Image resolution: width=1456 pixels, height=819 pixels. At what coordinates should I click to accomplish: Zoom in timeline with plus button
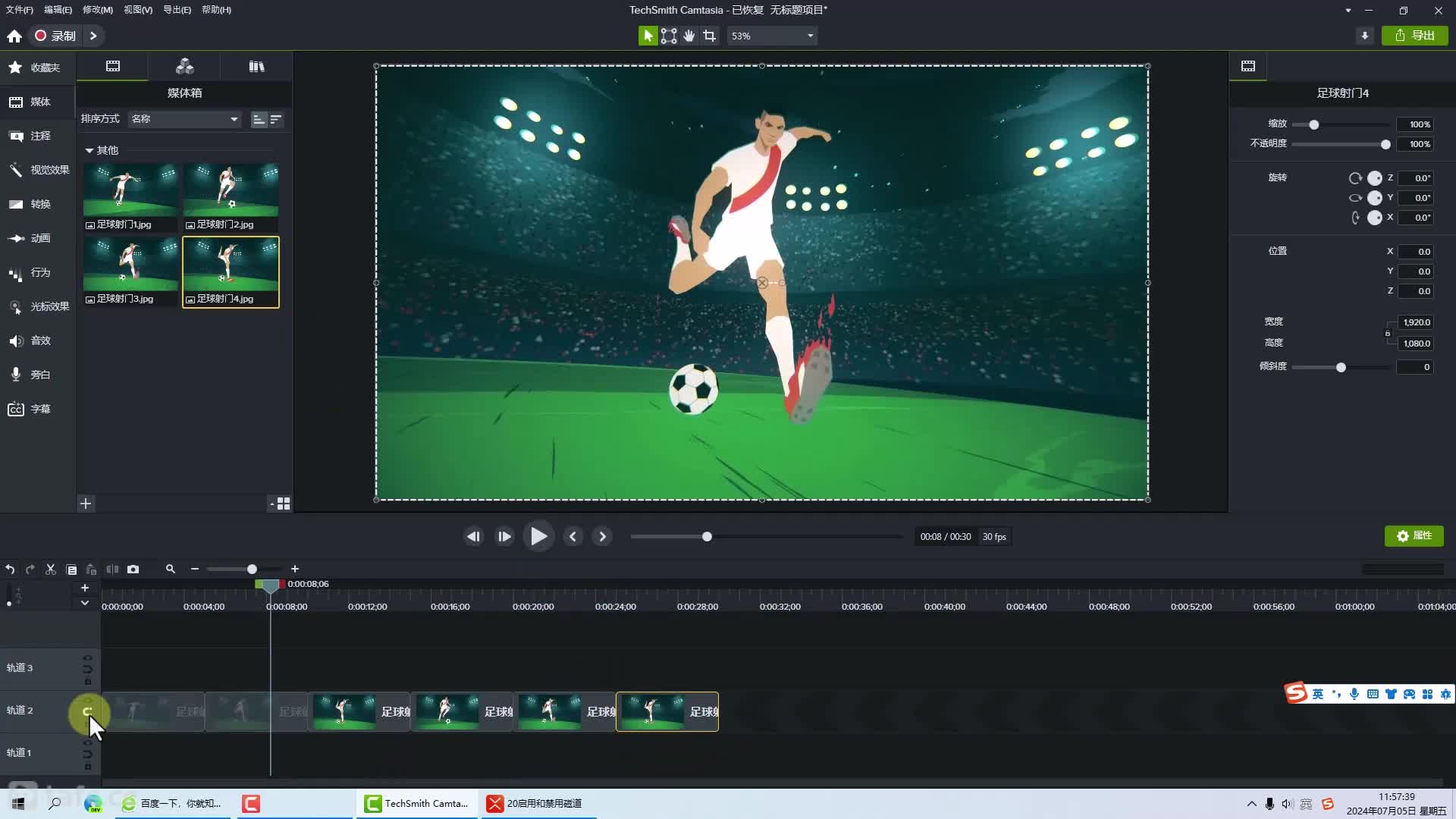(295, 569)
